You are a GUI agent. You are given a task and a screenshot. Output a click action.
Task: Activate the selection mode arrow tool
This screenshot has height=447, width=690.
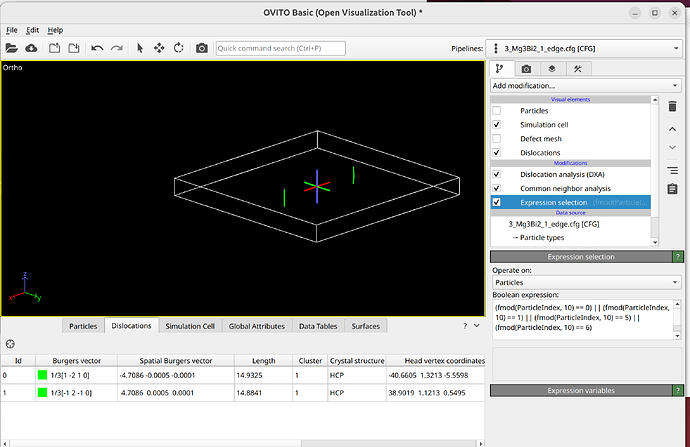click(140, 48)
